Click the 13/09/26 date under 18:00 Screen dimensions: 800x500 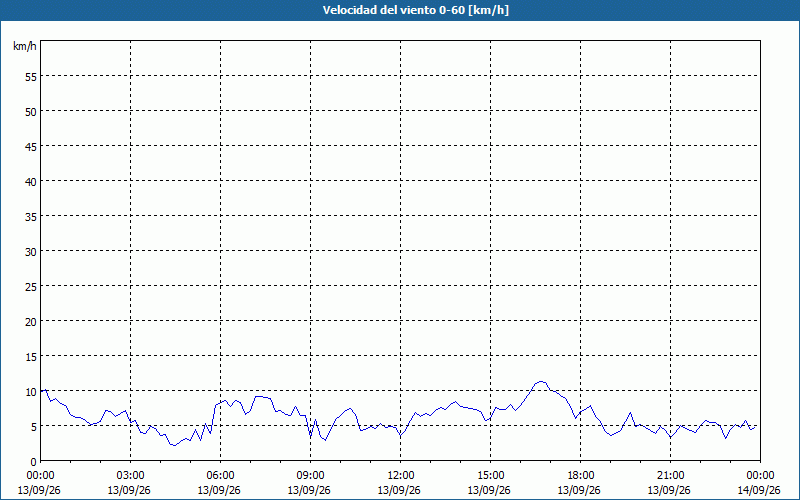(x=579, y=490)
